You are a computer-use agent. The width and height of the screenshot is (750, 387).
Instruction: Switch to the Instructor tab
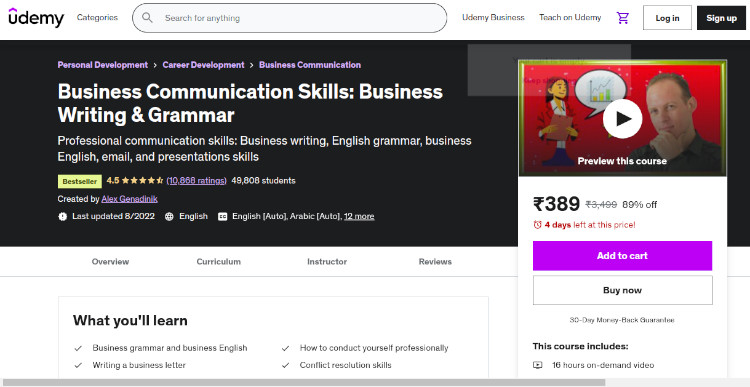327,262
